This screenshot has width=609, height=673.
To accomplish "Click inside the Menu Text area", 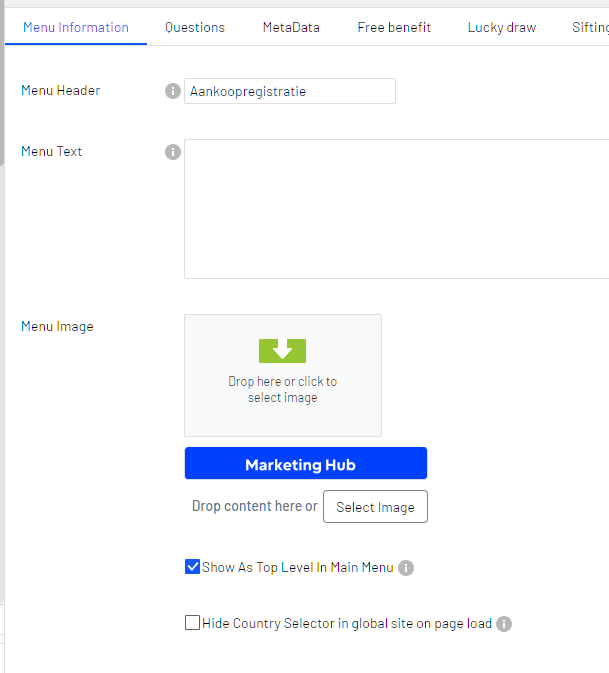I will coord(396,209).
